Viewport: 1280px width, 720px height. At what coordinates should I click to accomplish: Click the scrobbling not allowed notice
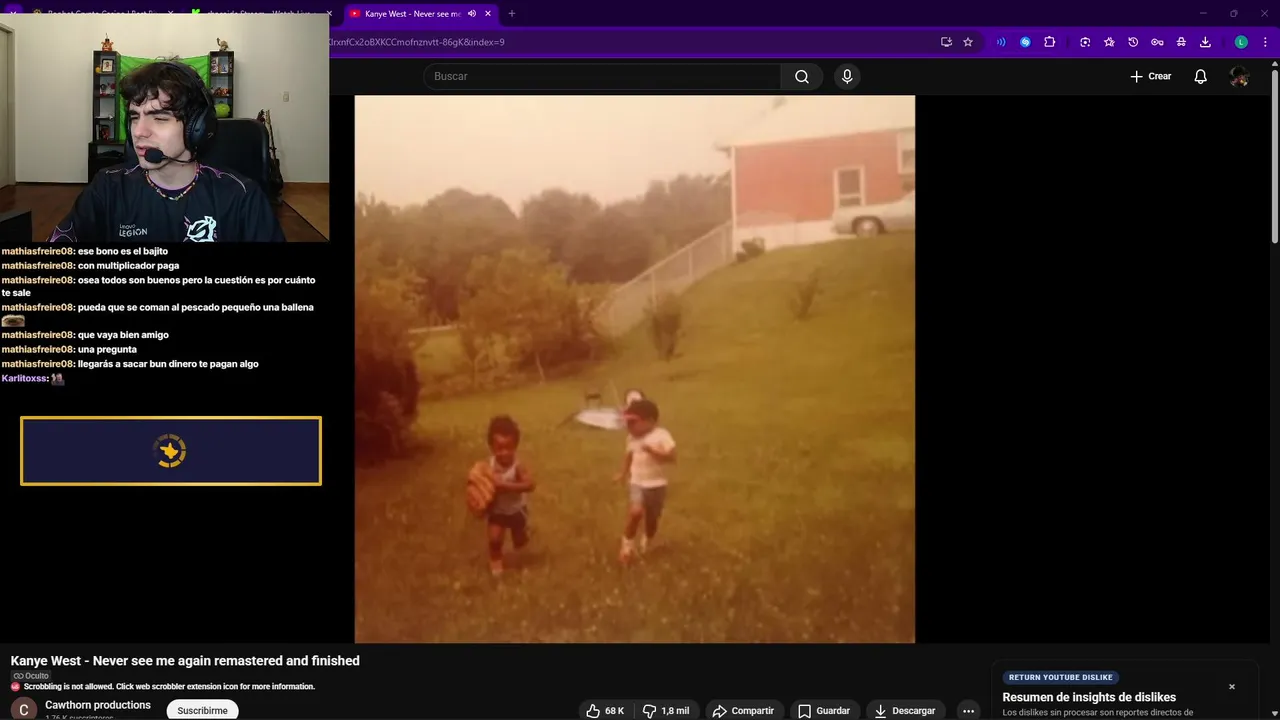(x=168, y=687)
